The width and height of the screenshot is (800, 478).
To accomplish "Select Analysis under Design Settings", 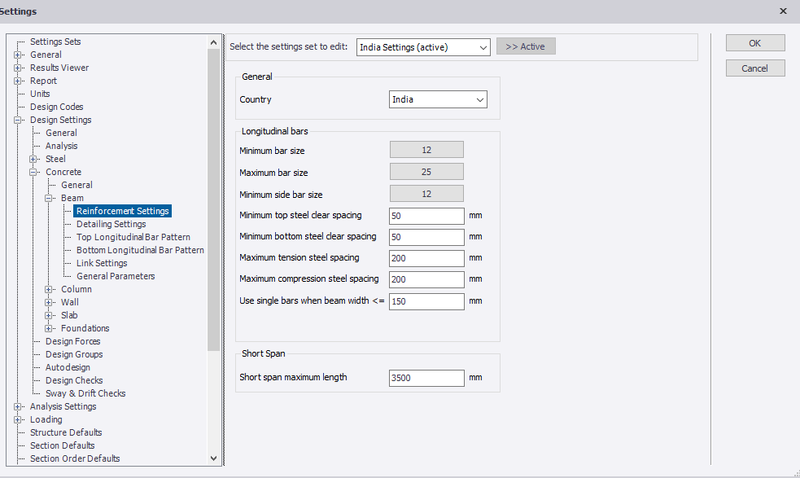I will pyautogui.click(x=61, y=146).
